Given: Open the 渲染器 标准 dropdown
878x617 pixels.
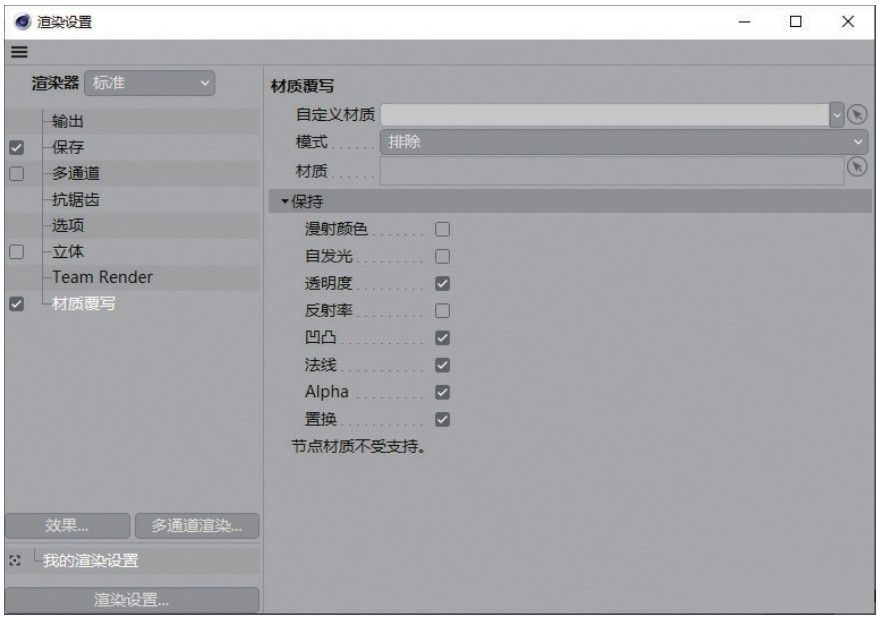Looking at the screenshot, I should [x=150, y=83].
